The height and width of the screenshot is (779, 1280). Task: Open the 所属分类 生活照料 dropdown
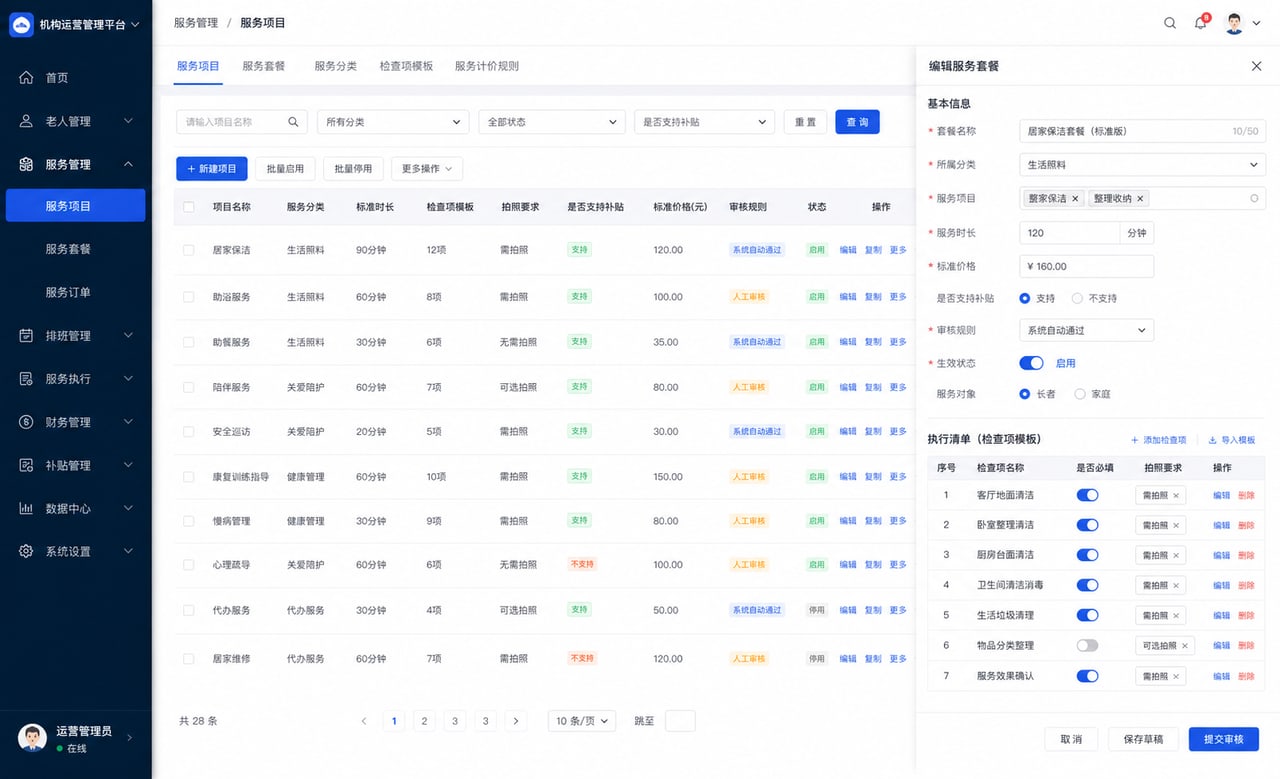(x=1143, y=165)
